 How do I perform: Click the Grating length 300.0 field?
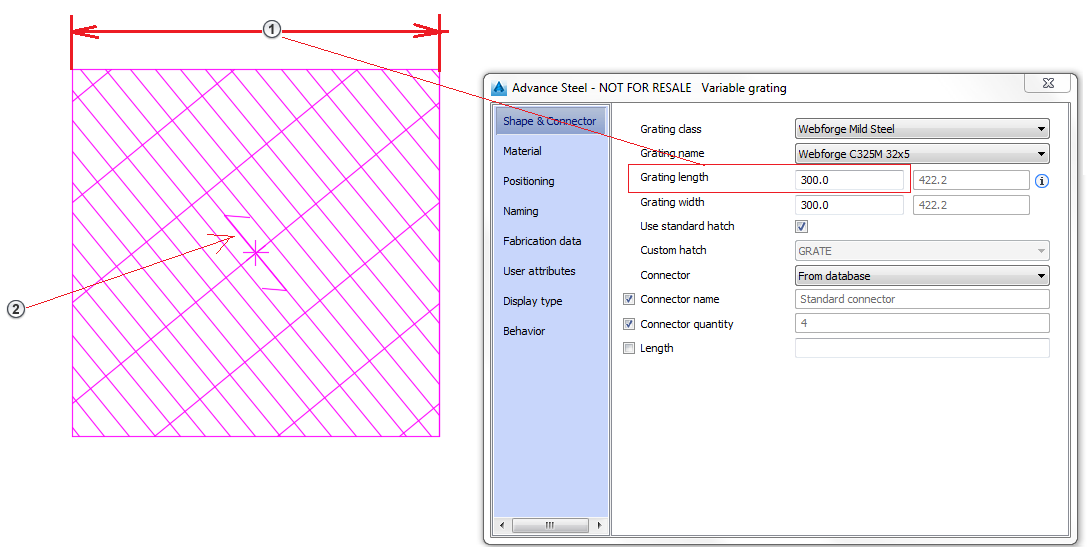(849, 180)
